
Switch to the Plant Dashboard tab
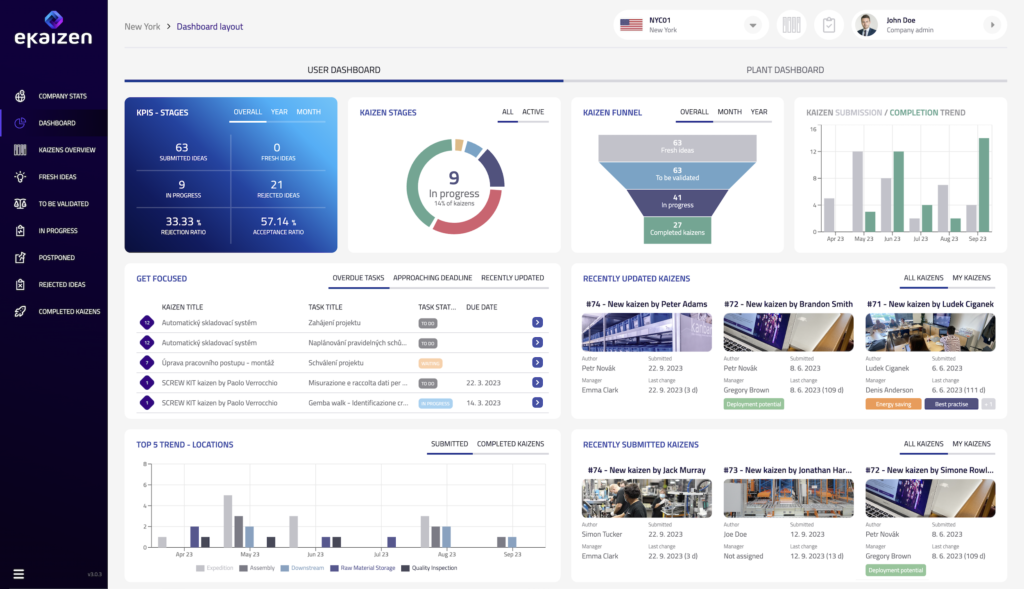[x=785, y=70]
